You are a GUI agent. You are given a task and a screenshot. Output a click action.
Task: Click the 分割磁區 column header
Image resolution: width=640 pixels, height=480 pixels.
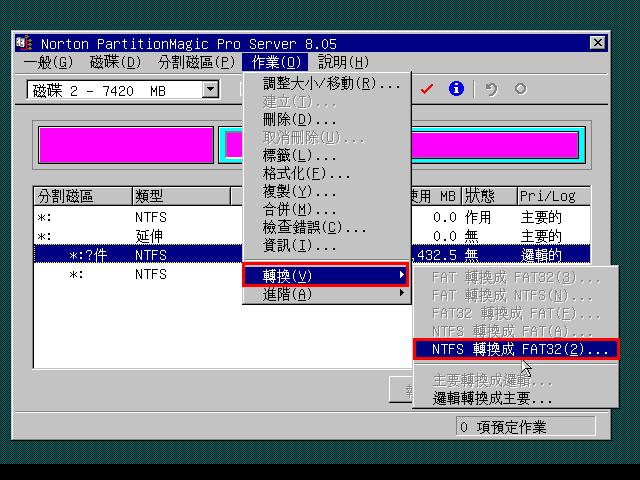83,196
